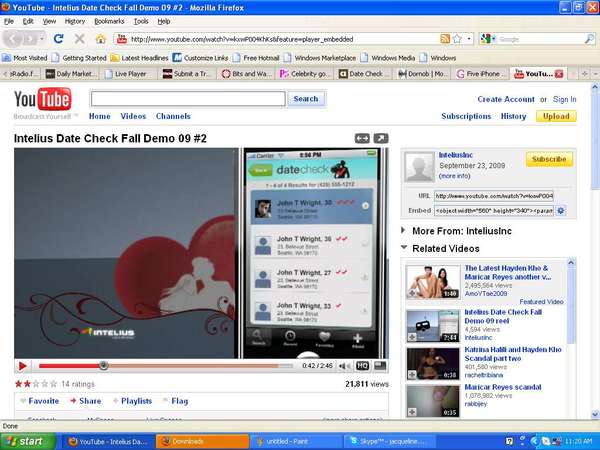Click the InteliusInc channel avatar
600x450 pixels.
[420, 167]
